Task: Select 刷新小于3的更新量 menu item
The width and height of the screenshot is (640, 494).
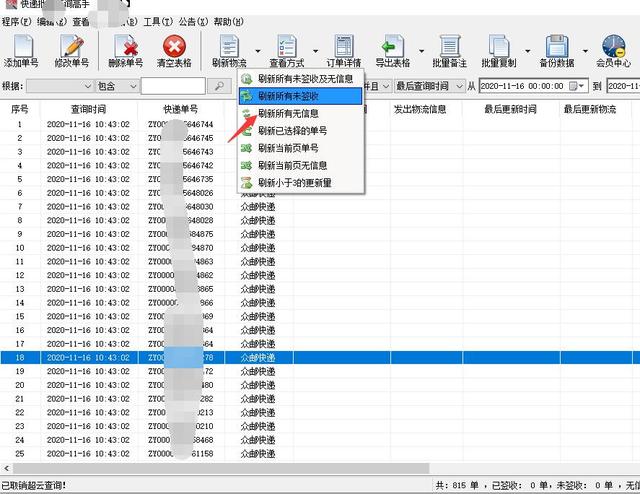Action: [x=300, y=182]
